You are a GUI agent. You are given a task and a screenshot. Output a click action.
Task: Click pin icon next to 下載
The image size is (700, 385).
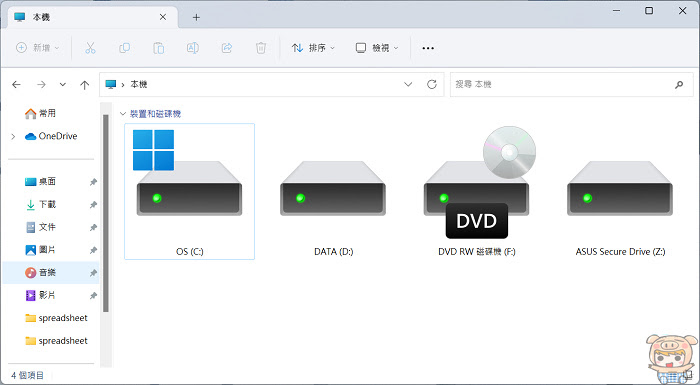click(x=93, y=205)
